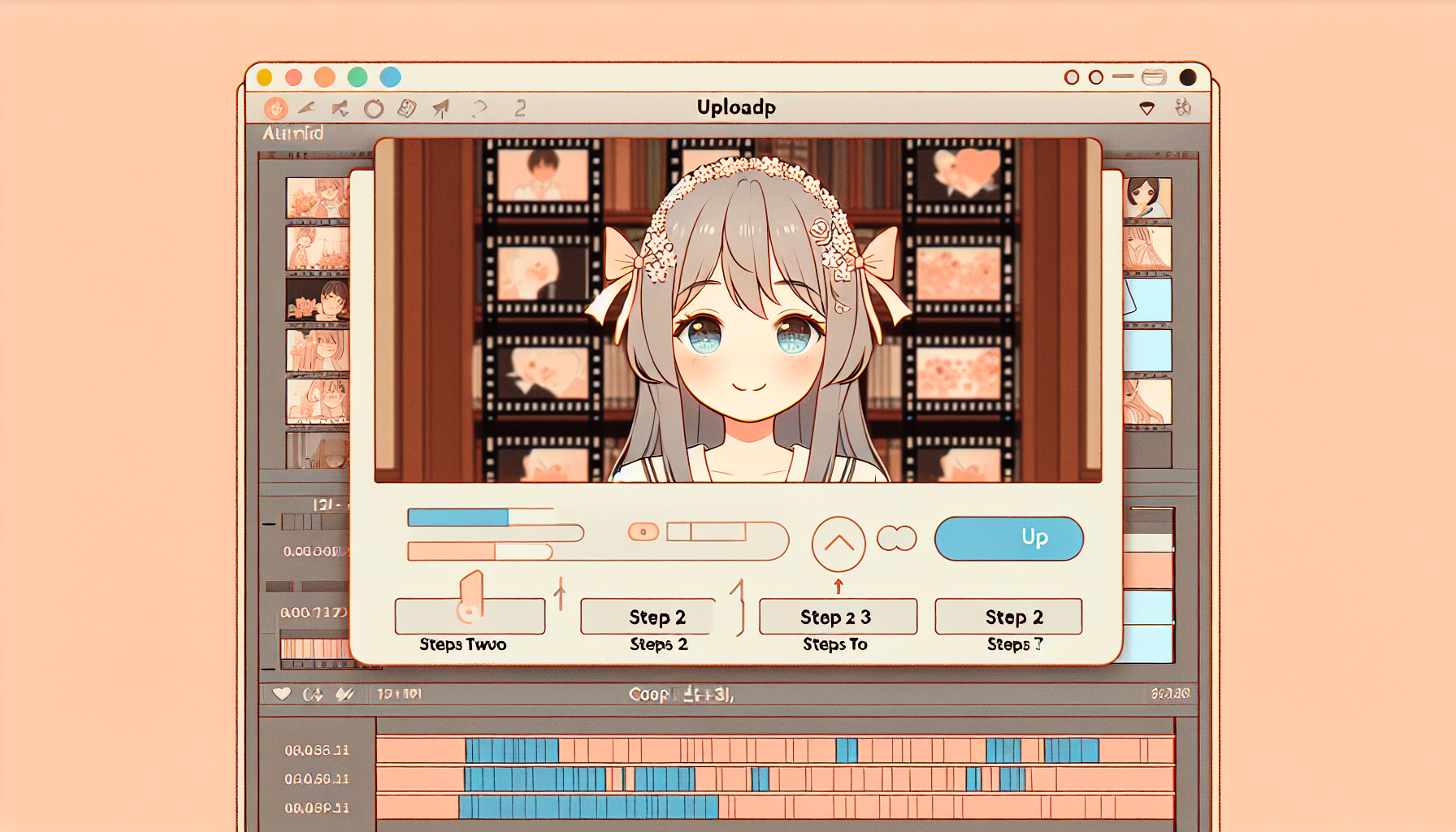Select the upward arrow pointer tool
The width and height of the screenshot is (1456, 832).
[x=440, y=107]
